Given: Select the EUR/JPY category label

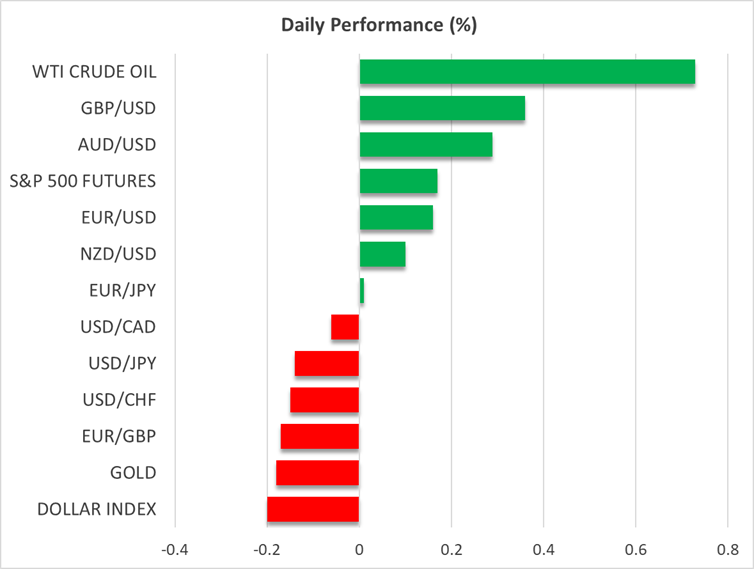Looking at the screenshot, I should [123, 290].
